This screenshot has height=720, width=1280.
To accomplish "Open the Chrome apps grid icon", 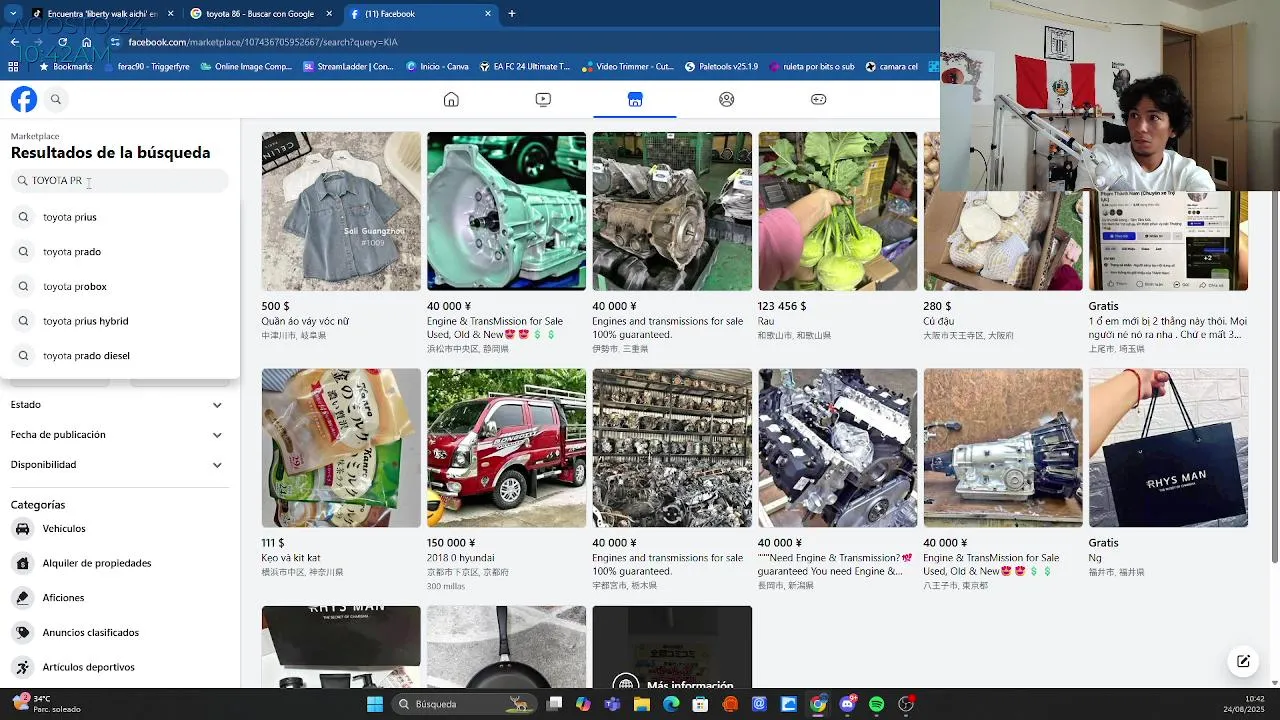I will (13, 67).
